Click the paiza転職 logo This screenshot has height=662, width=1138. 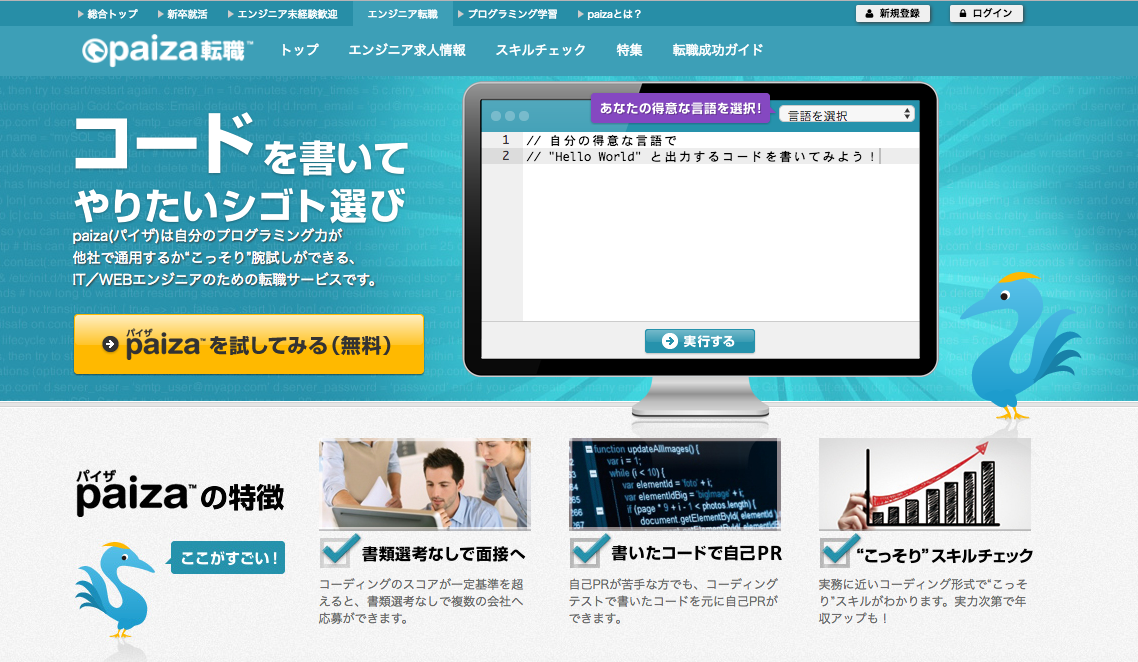(x=168, y=50)
